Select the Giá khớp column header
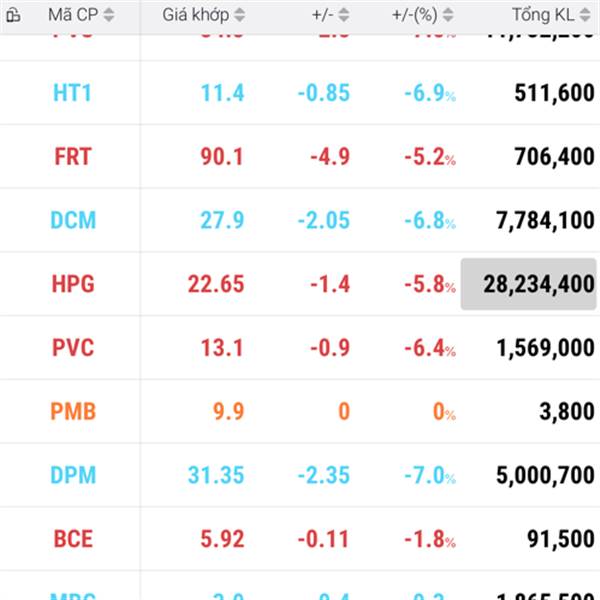This screenshot has width=600, height=600. point(196,15)
